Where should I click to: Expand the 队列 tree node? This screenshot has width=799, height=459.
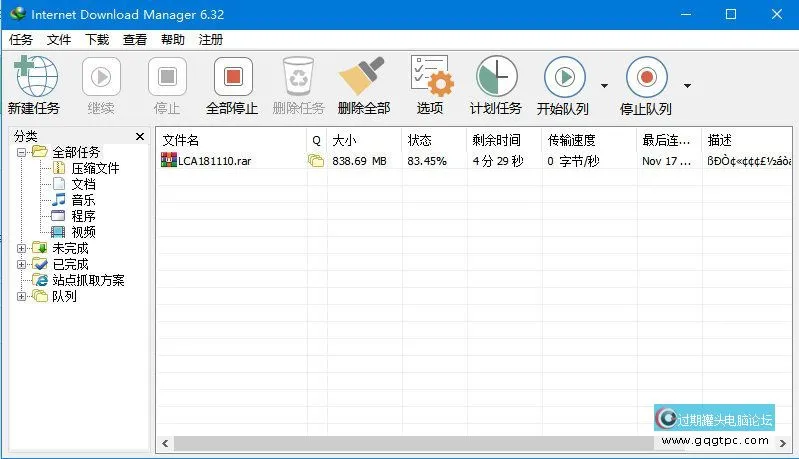(x=21, y=296)
